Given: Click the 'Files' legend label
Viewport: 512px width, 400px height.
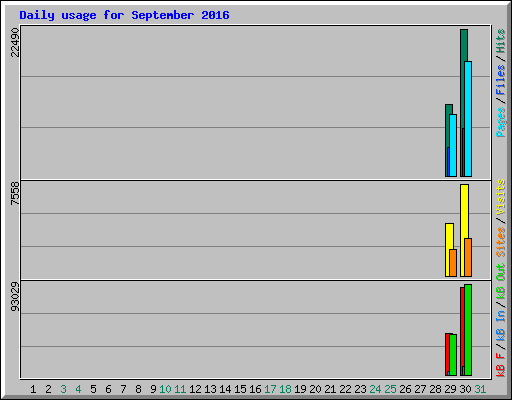Looking at the screenshot, I should [x=501, y=80].
